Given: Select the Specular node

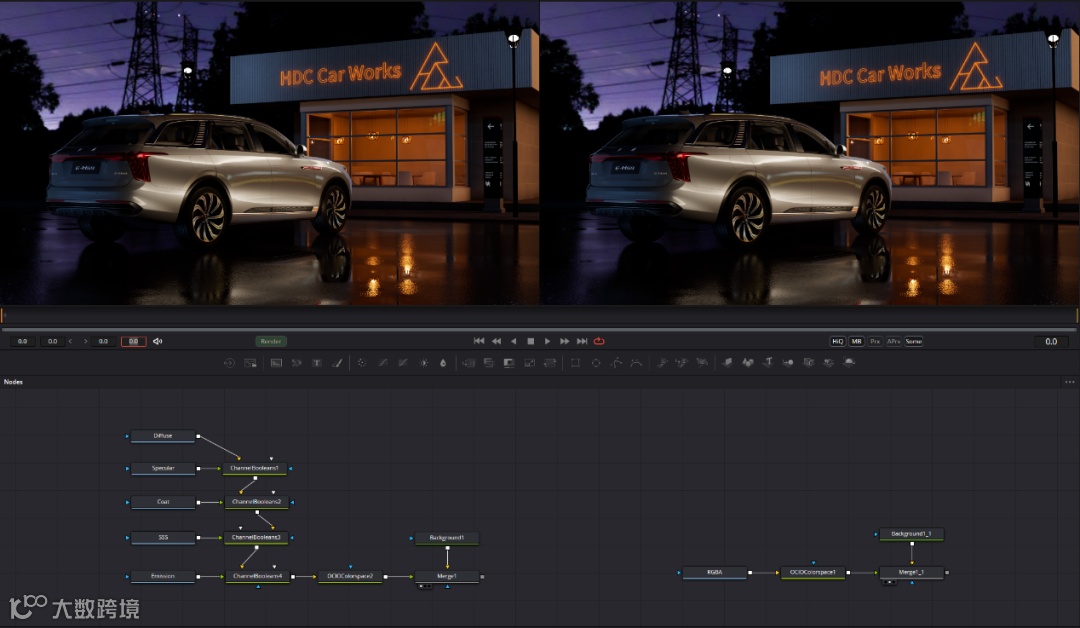Looking at the screenshot, I should point(163,468).
